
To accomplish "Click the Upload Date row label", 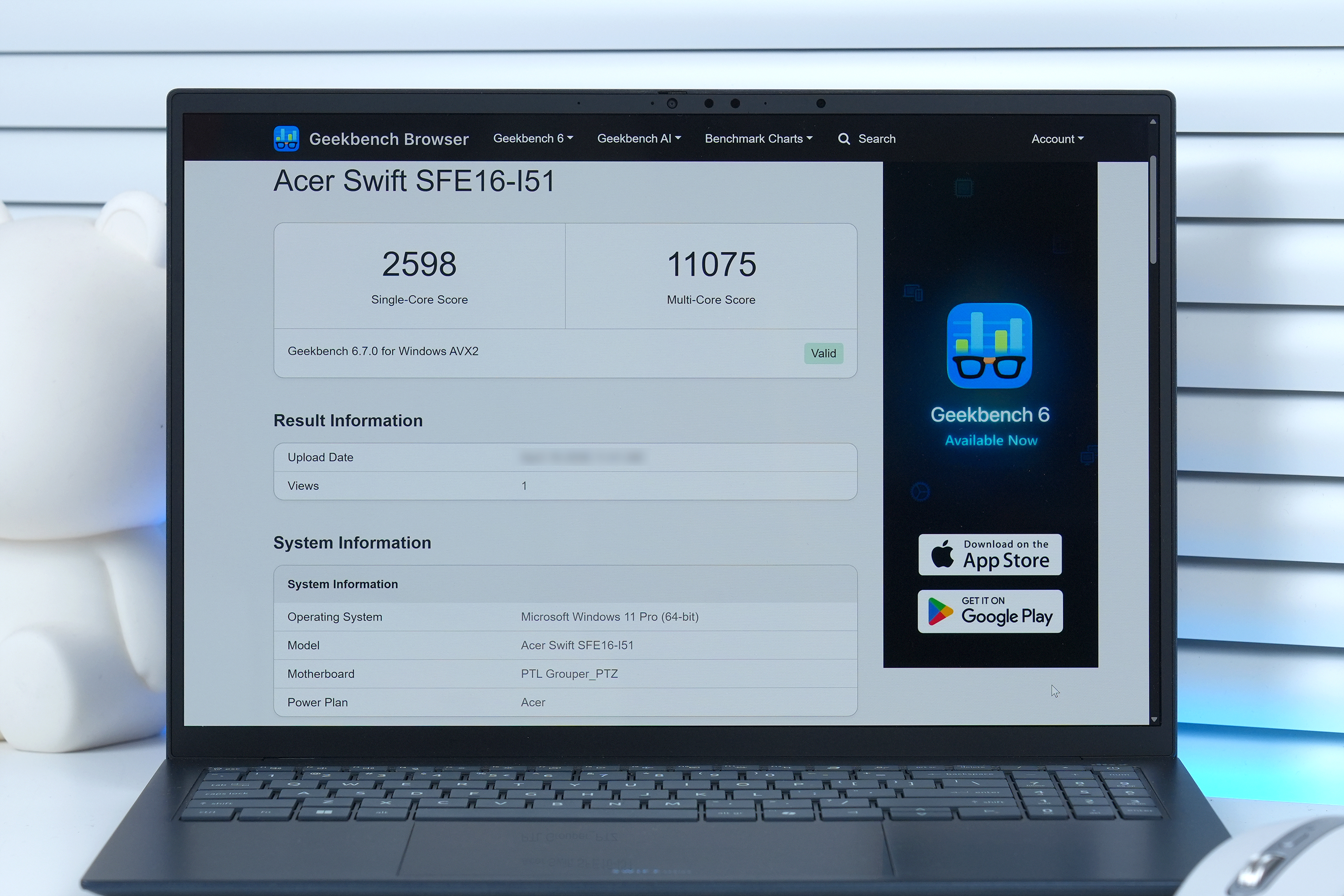I will tap(321, 457).
